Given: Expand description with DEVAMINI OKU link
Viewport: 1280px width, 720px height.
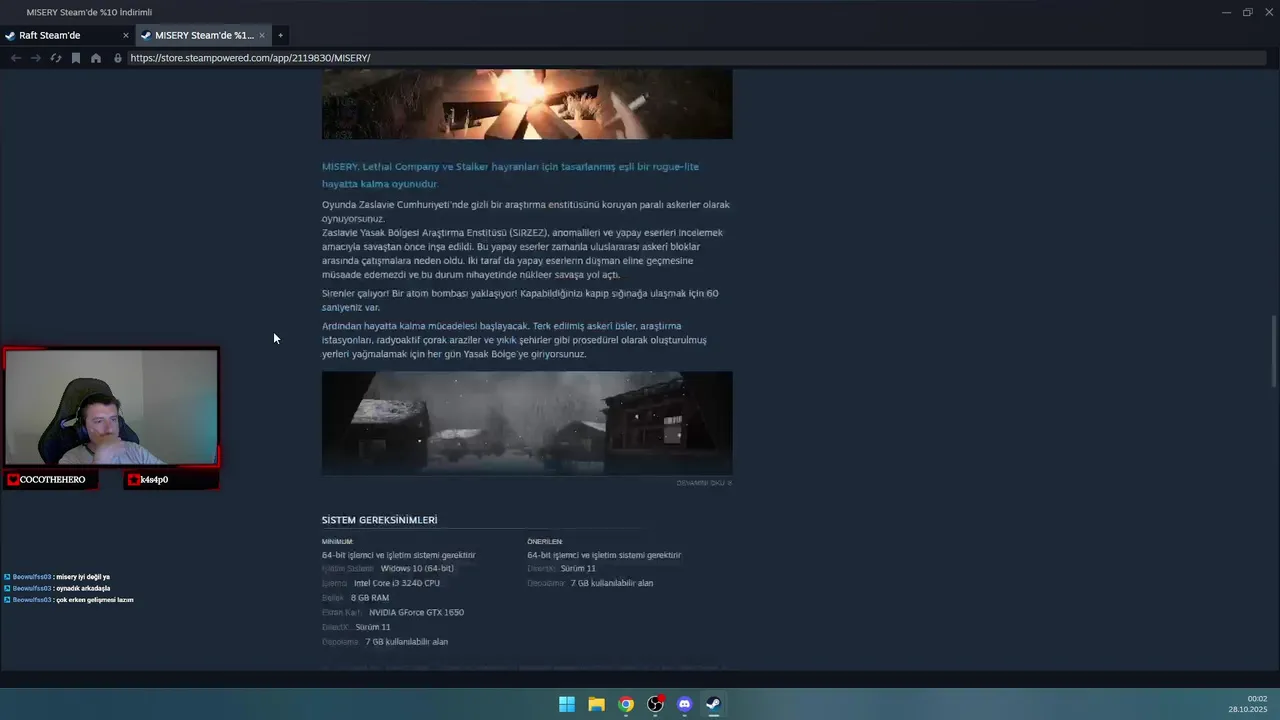Looking at the screenshot, I should [704, 483].
